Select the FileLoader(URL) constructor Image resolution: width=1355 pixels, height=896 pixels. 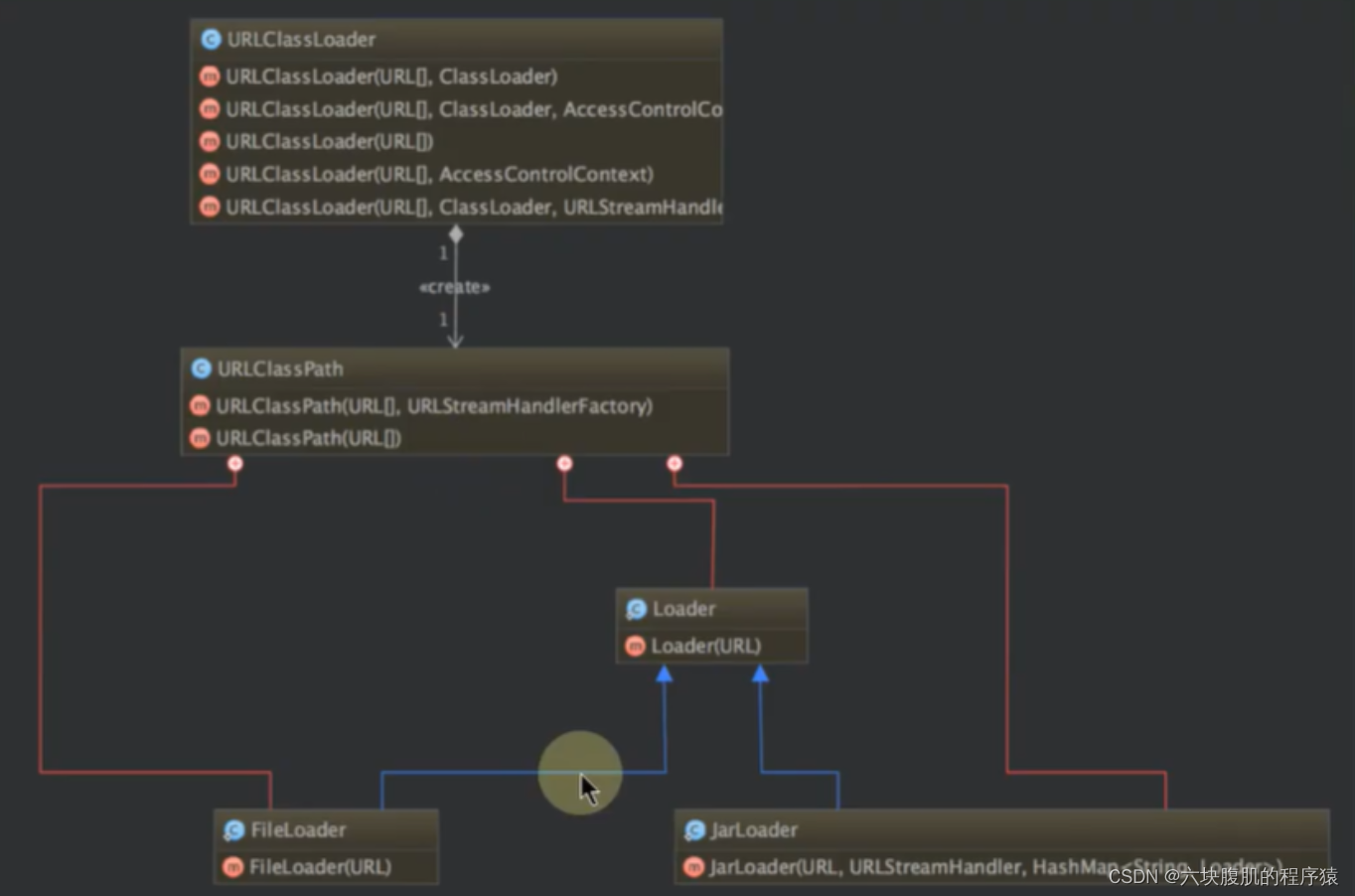[320, 867]
